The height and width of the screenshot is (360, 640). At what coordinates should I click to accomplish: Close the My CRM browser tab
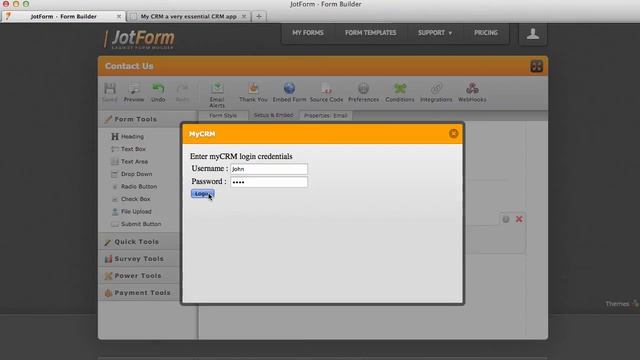244,16
